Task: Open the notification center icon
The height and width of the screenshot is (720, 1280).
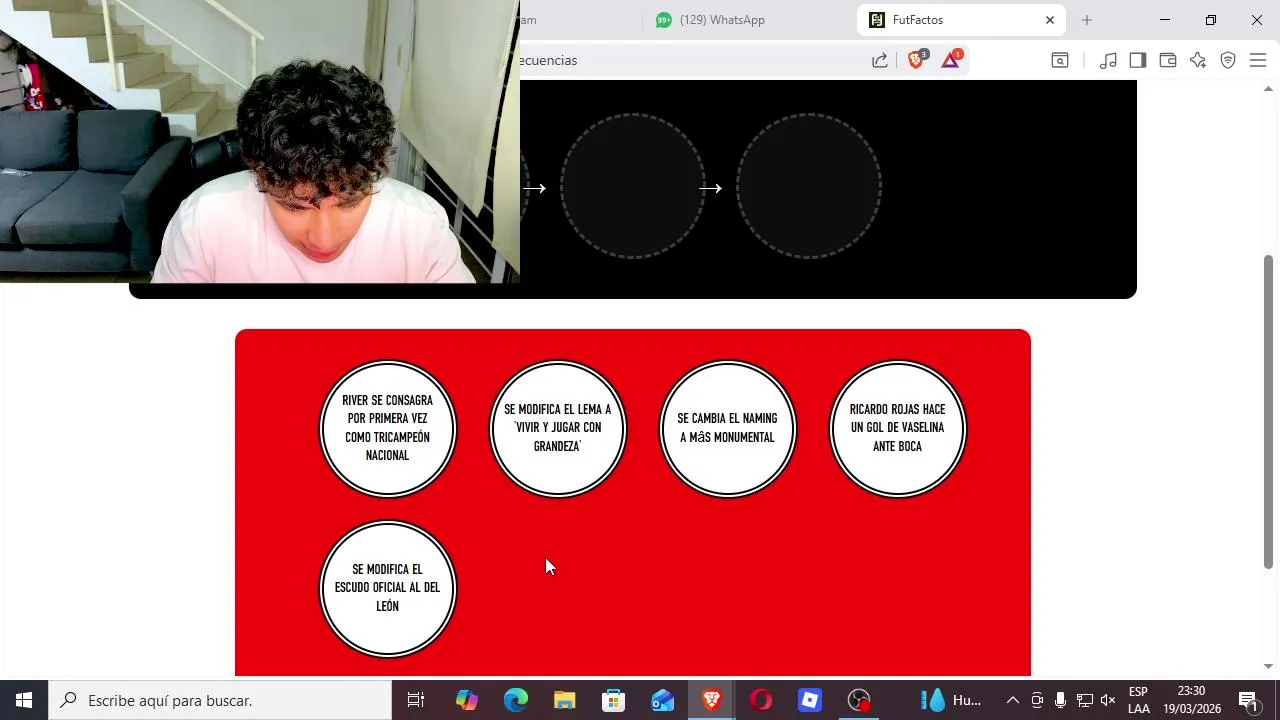Action: tap(1248, 700)
